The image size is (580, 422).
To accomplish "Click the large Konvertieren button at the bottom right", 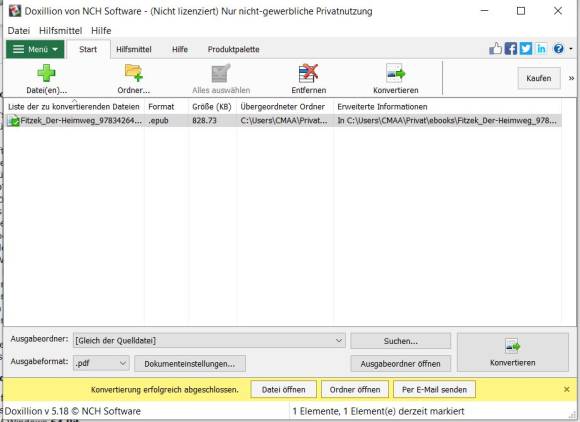I will point(513,352).
